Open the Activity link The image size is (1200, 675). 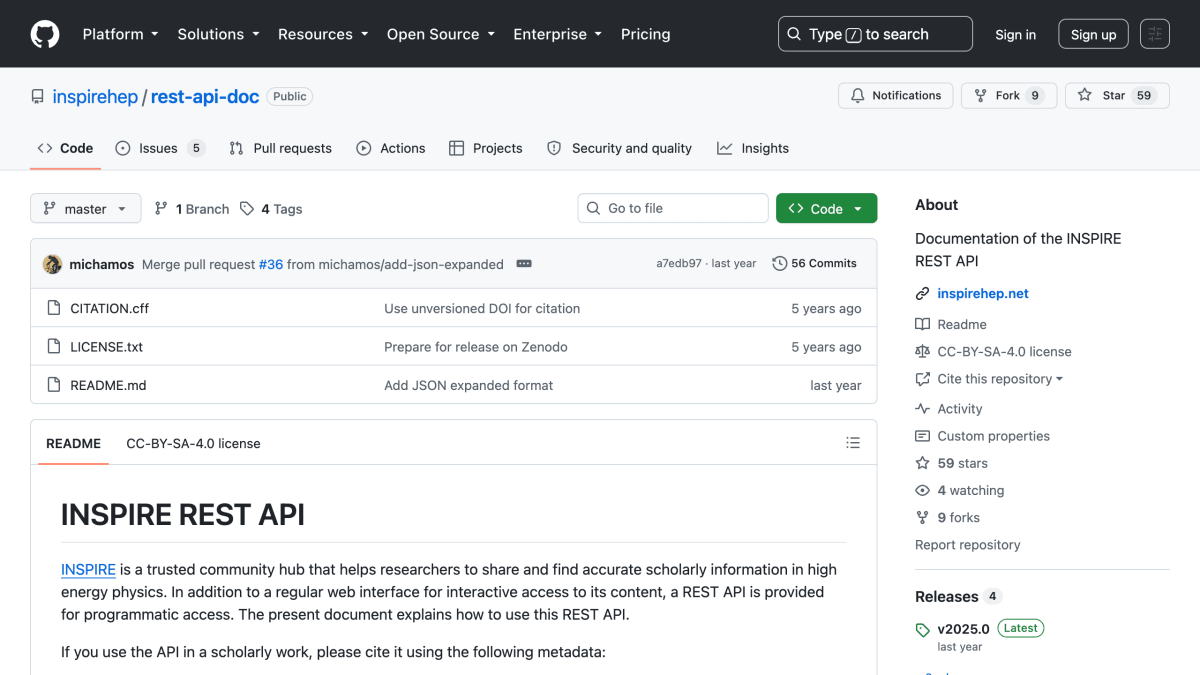[x=949, y=408]
